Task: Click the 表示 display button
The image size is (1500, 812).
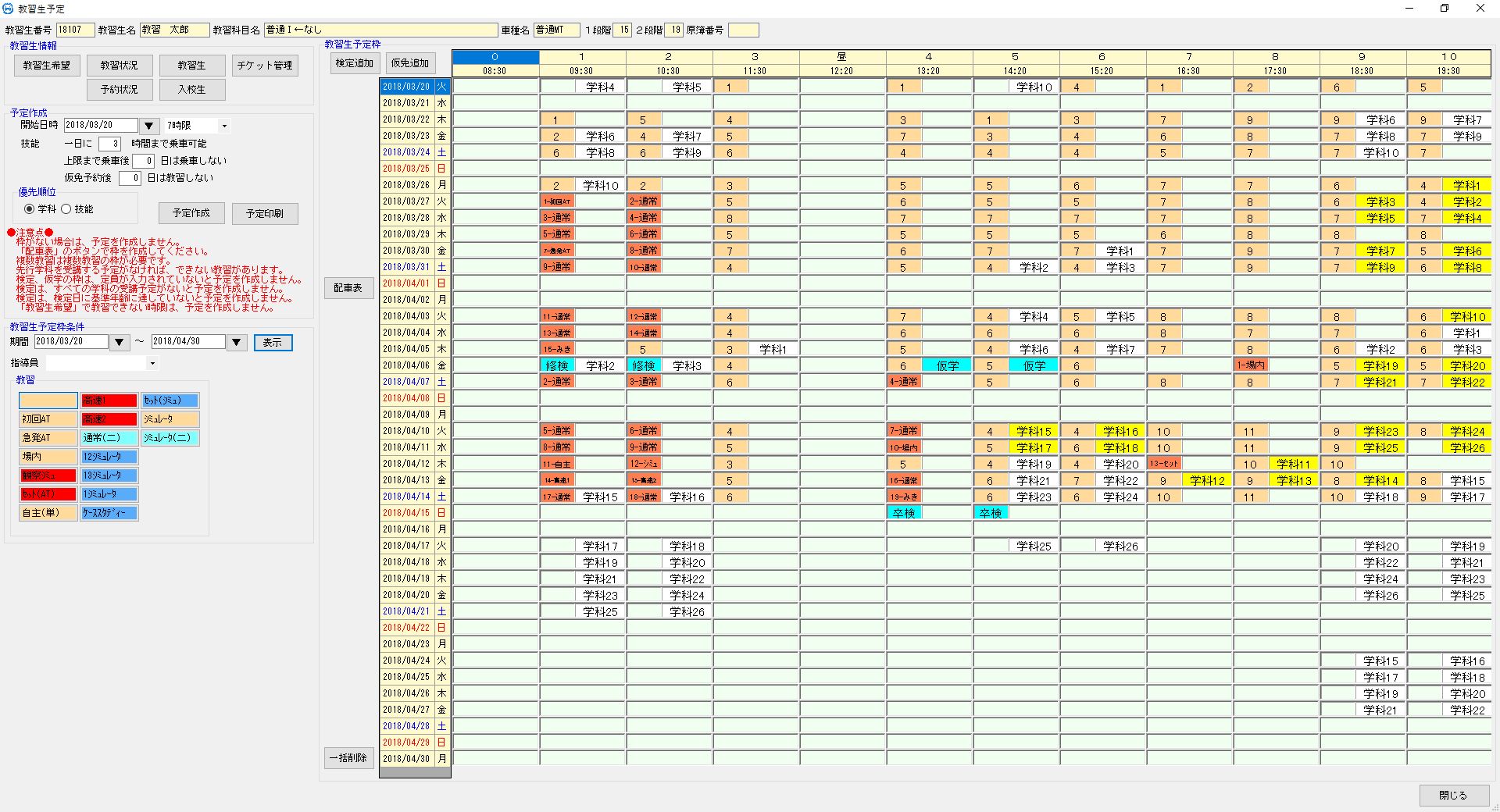Action: point(273,343)
